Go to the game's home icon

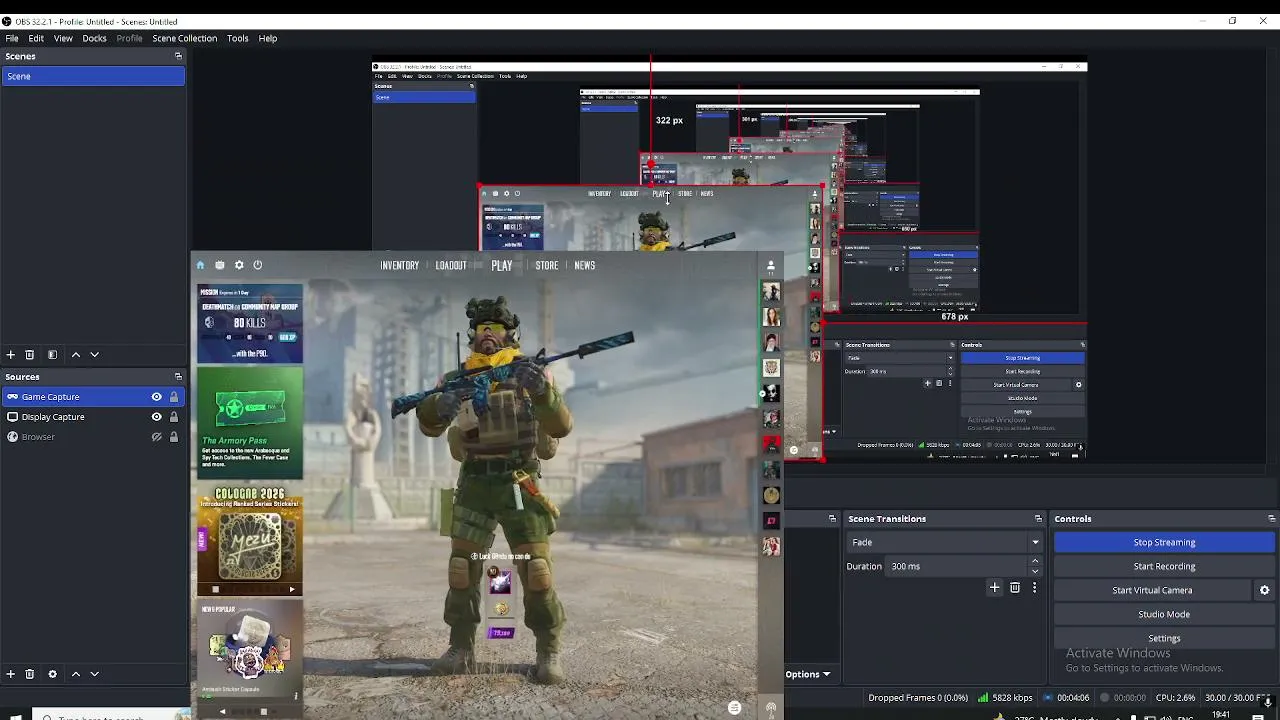tap(200, 265)
